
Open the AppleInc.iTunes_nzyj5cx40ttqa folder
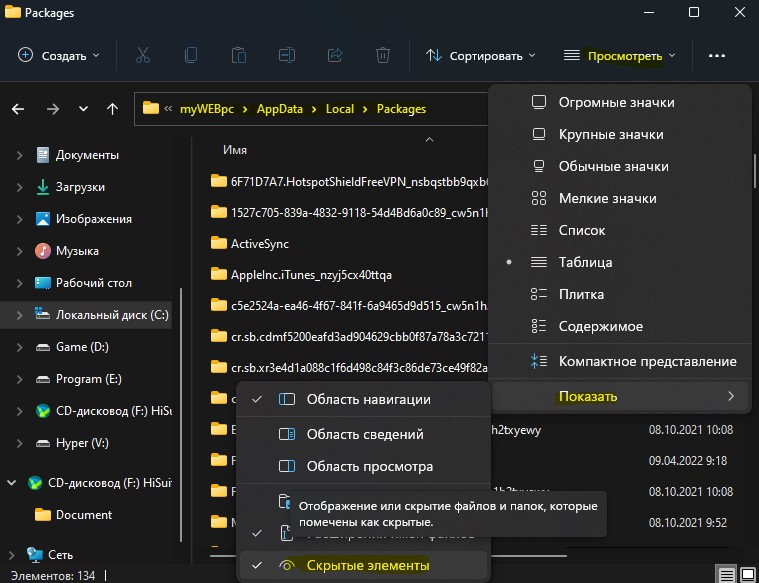(301, 275)
